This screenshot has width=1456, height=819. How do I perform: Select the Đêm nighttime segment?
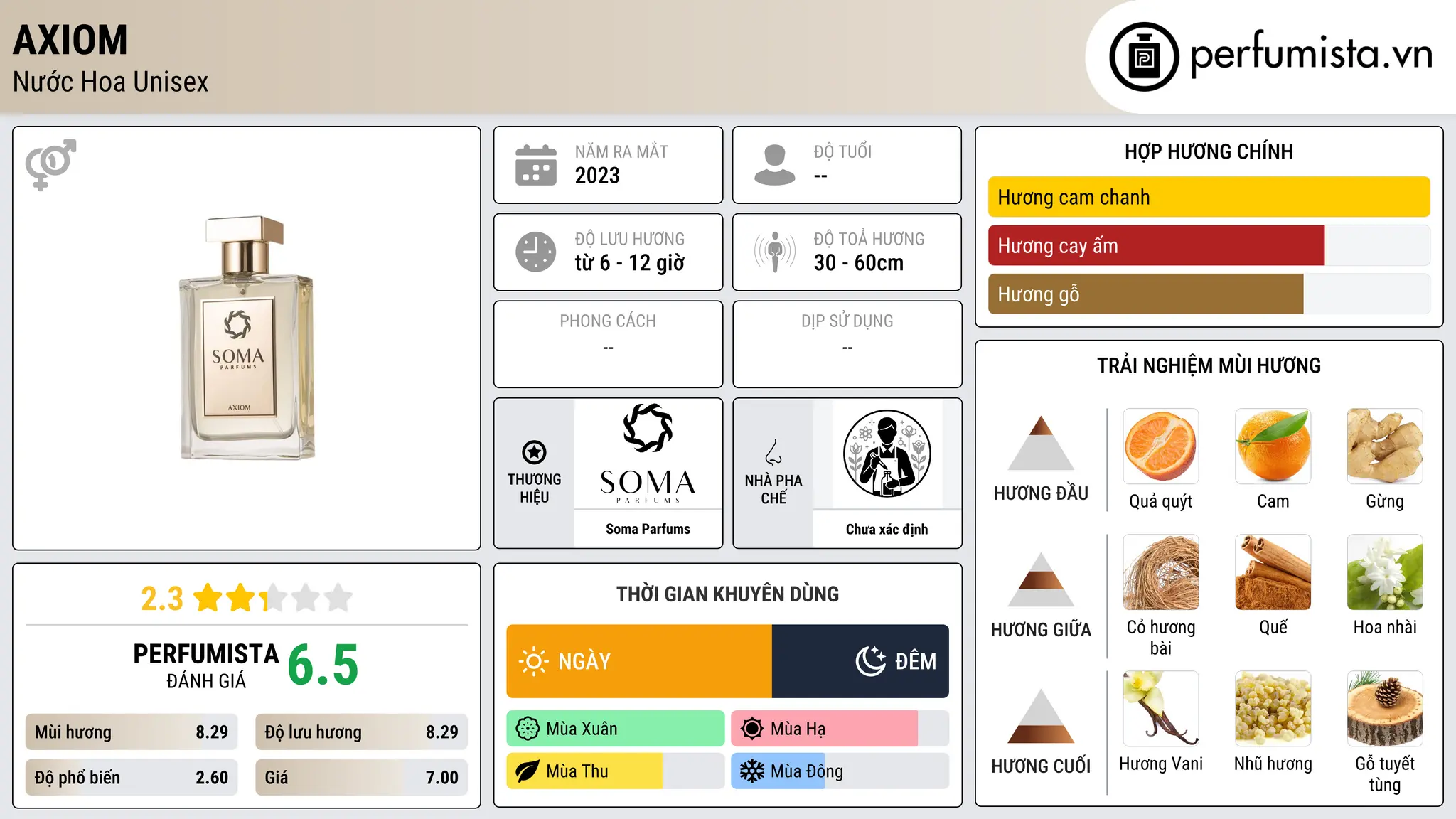(x=860, y=661)
